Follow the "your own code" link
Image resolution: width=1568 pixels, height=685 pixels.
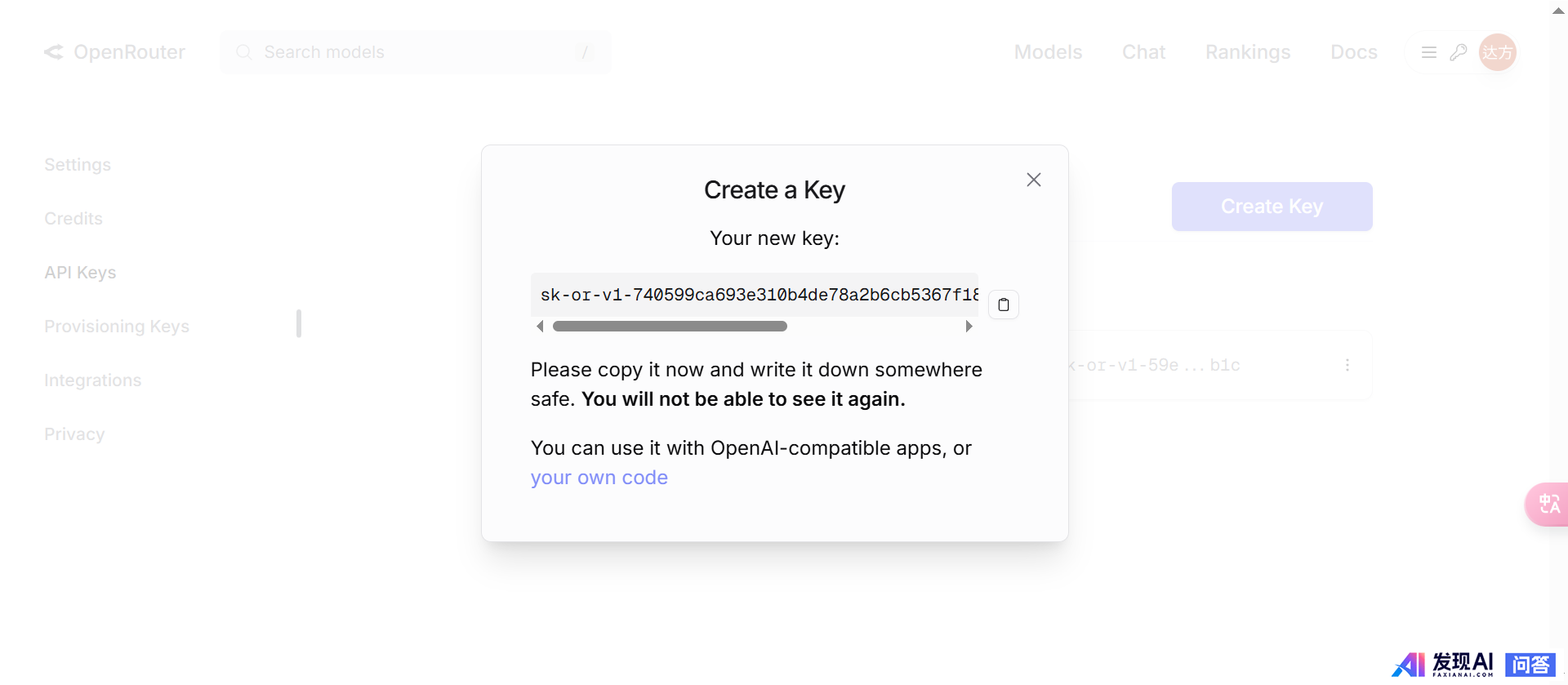(599, 478)
